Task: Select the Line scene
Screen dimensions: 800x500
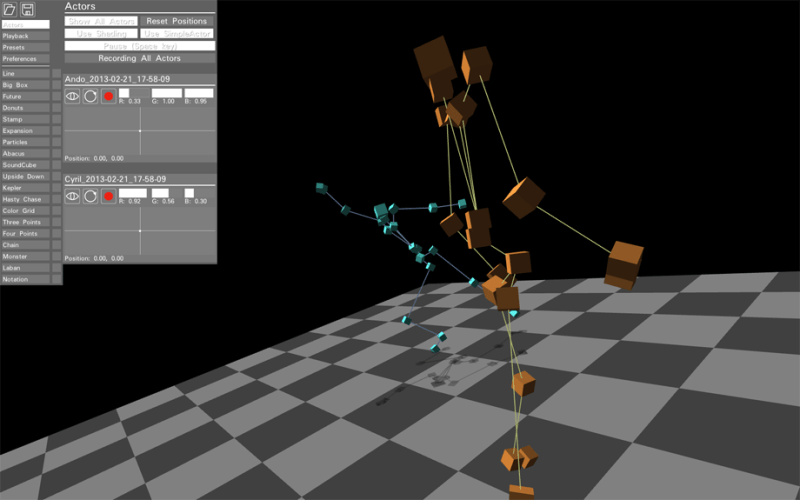Action: pos(26,73)
